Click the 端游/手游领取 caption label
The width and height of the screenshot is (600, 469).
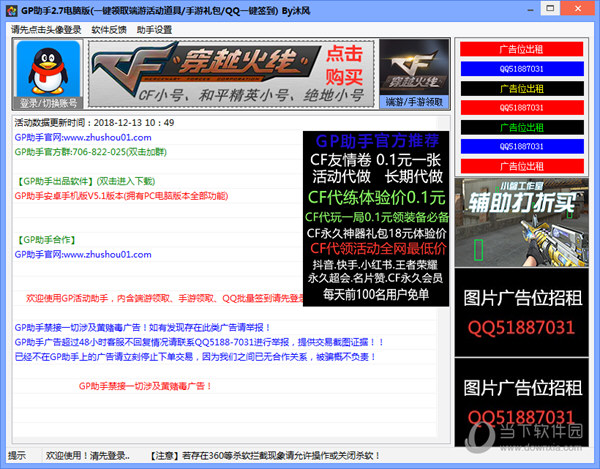pos(414,102)
